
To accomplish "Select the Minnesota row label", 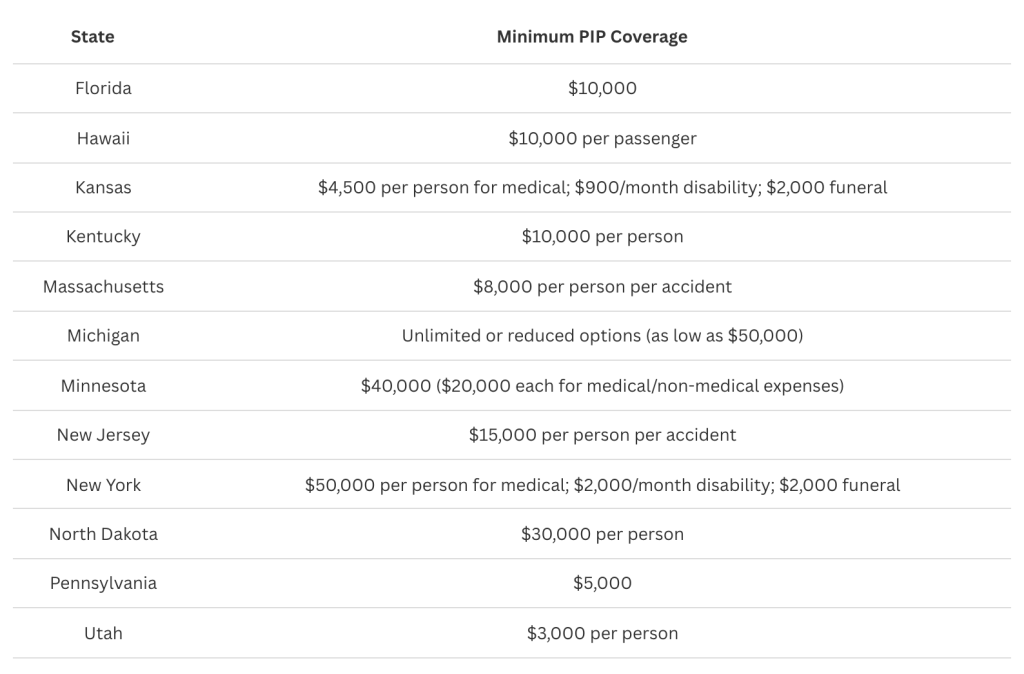I will click(103, 385).
